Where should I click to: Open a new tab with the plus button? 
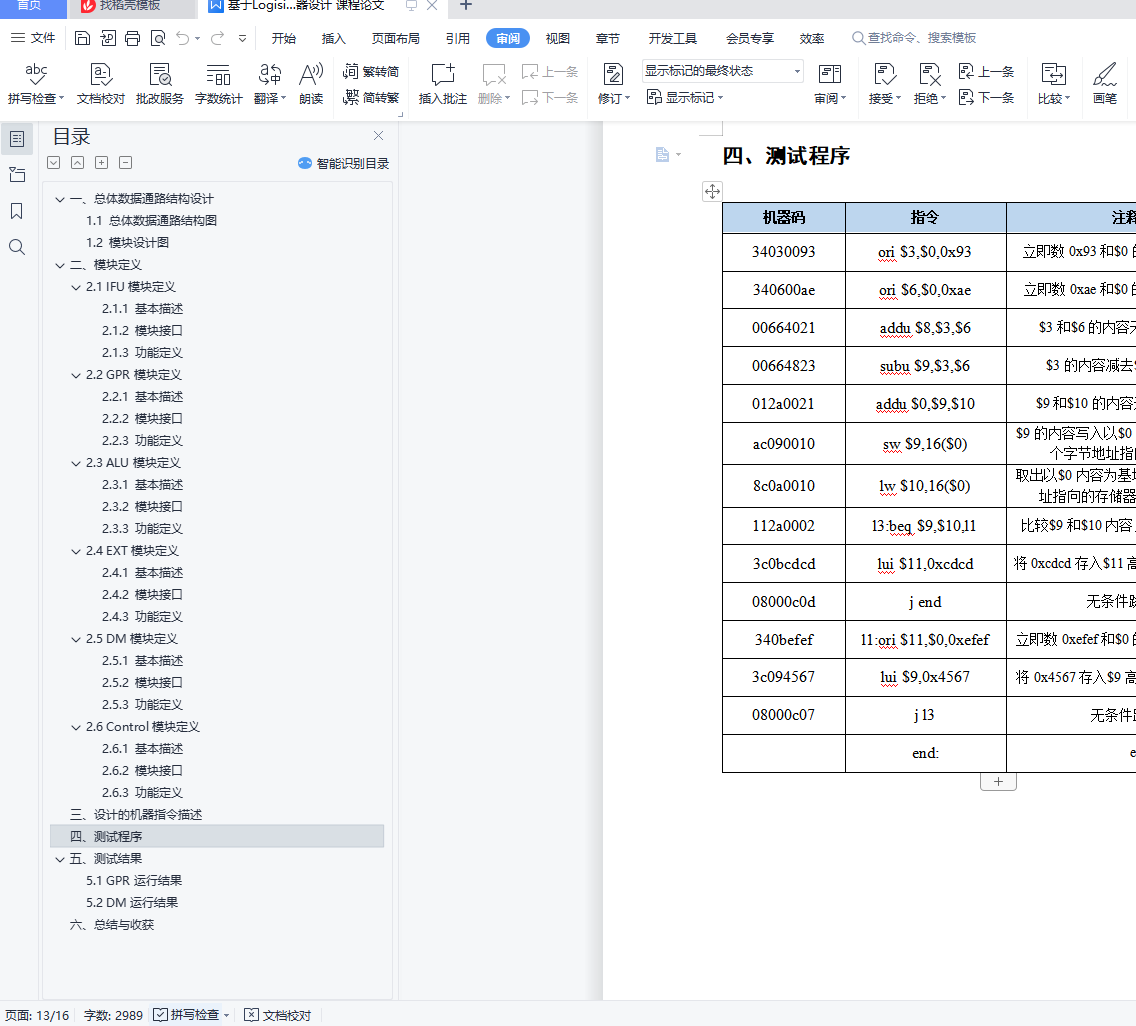pyautogui.click(x=466, y=6)
